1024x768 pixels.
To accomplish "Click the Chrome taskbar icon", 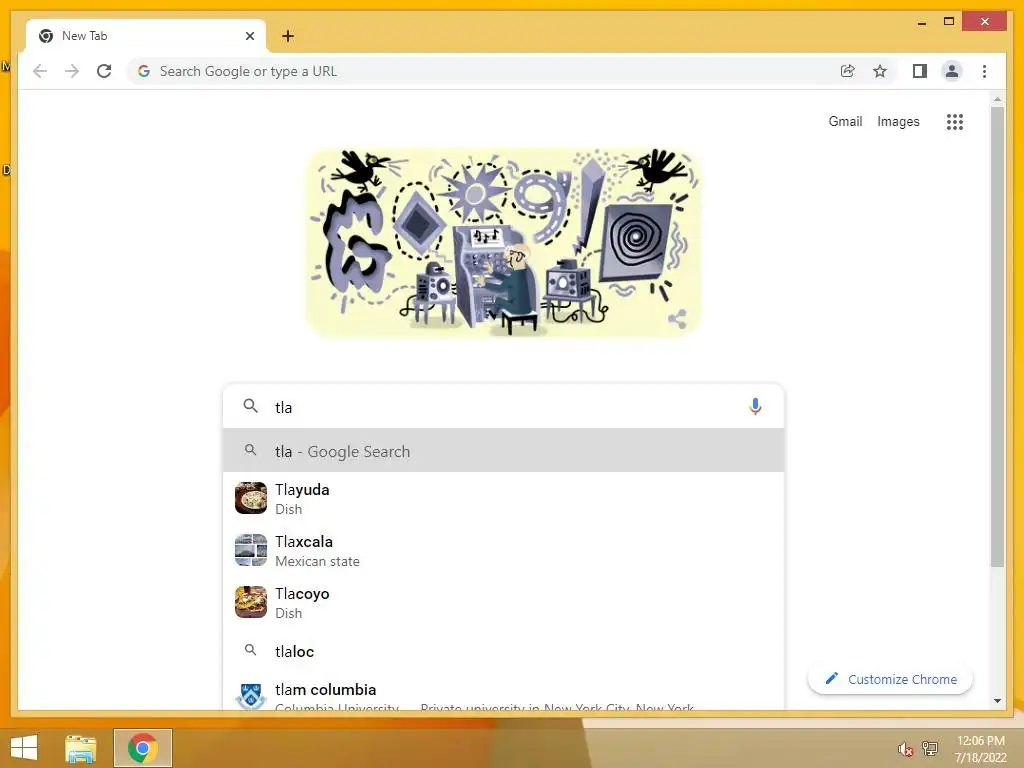I will [142, 748].
